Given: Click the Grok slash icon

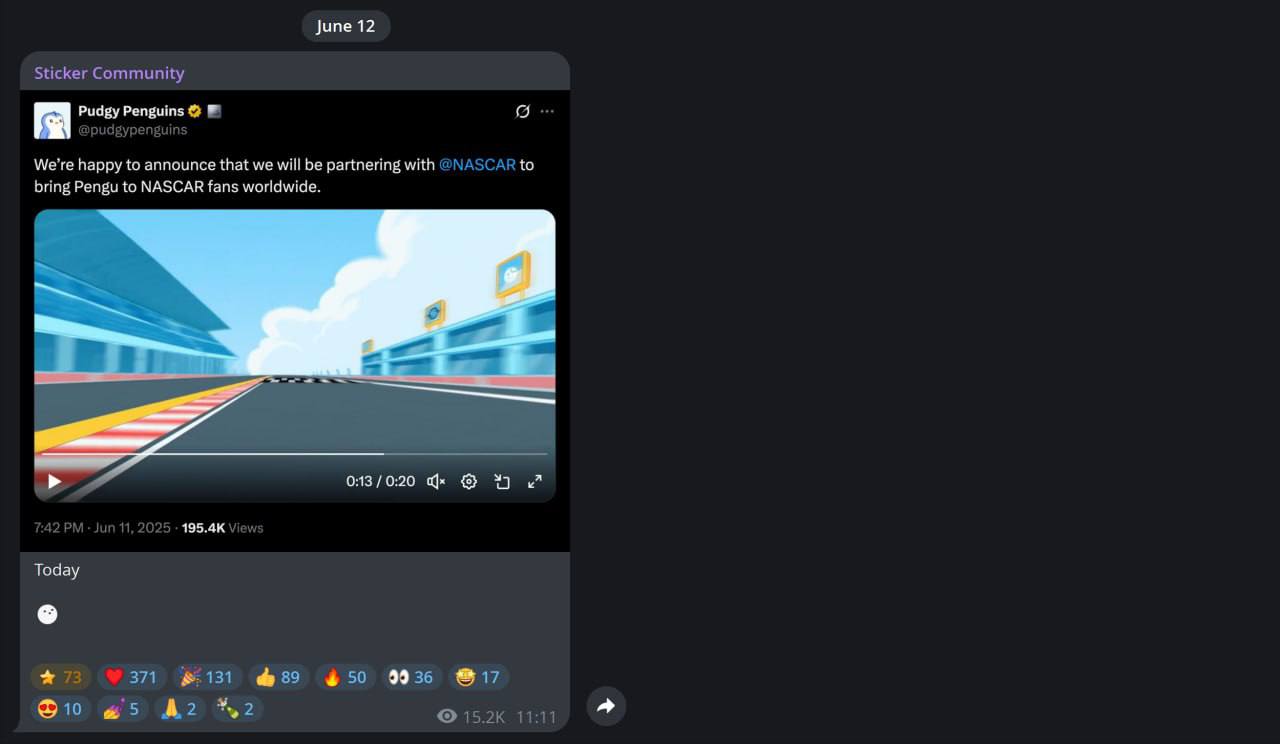Looking at the screenshot, I should coord(522,111).
